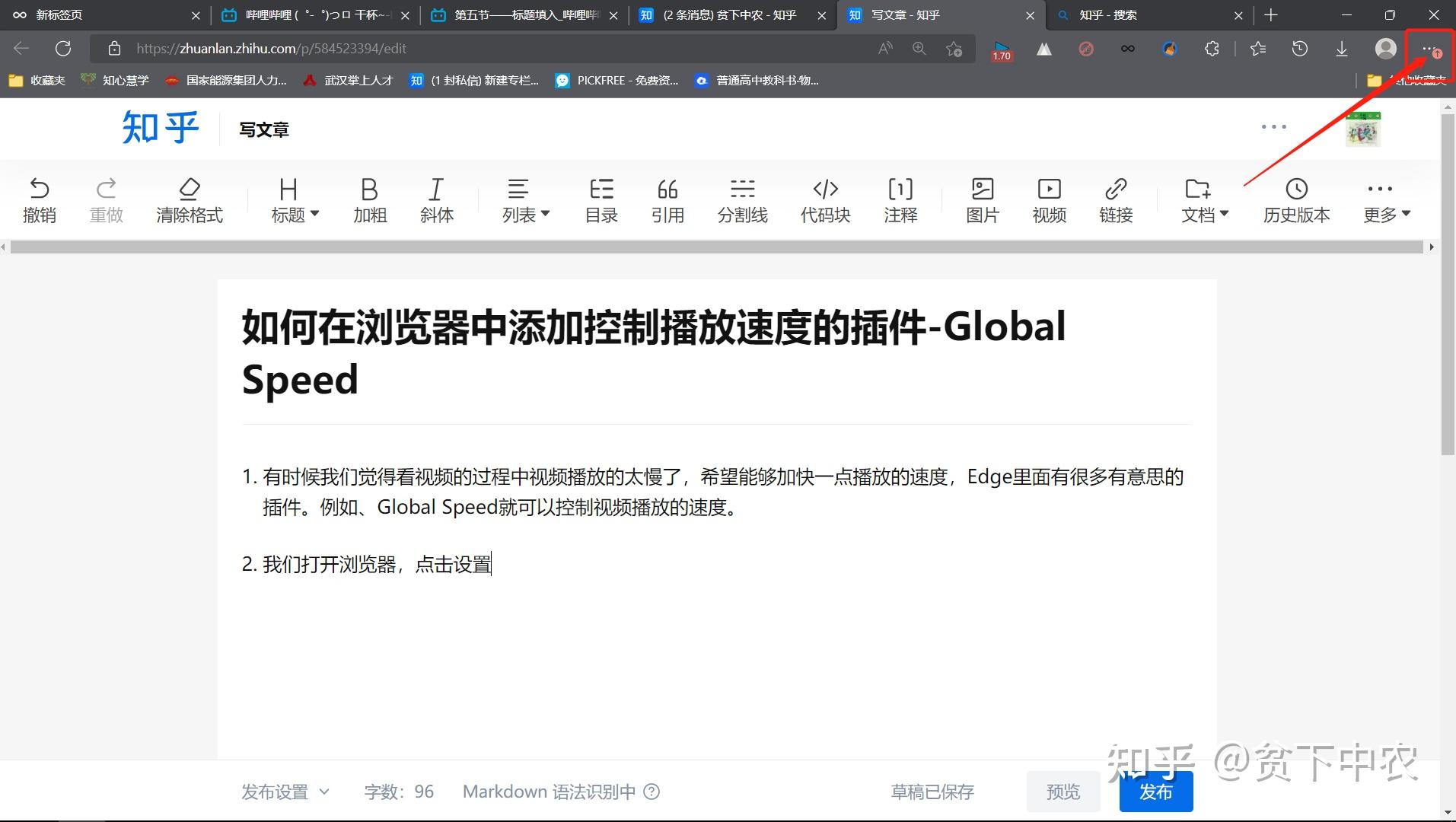Click the toolbar scrollbar's right arrow
The image size is (1456, 822).
(1432, 247)
